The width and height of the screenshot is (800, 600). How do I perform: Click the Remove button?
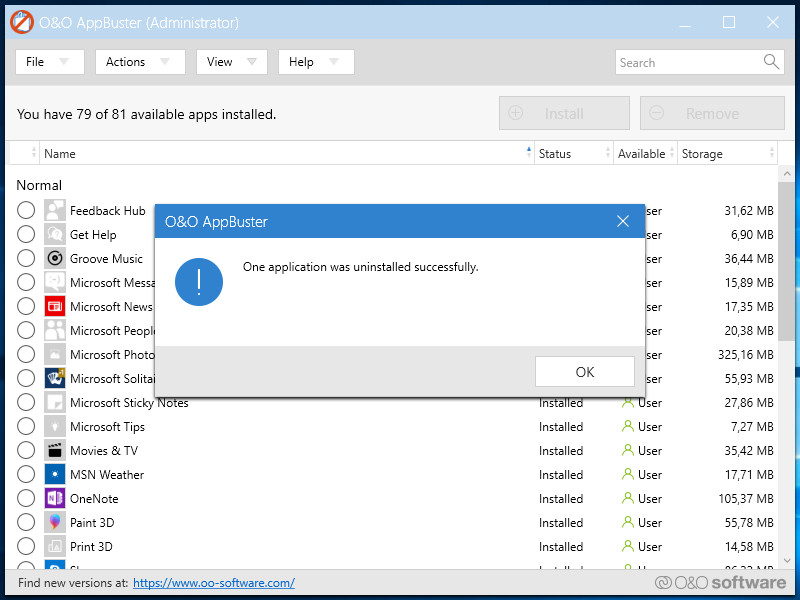tap(712, 113)
